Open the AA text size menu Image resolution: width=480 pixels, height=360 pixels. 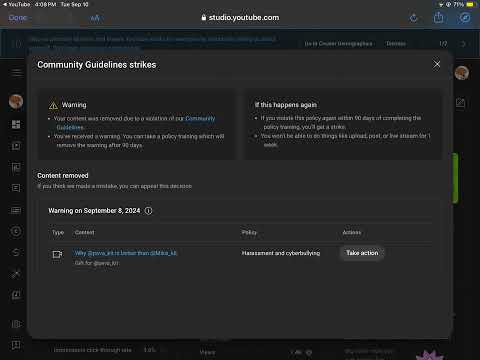point(95,18)
